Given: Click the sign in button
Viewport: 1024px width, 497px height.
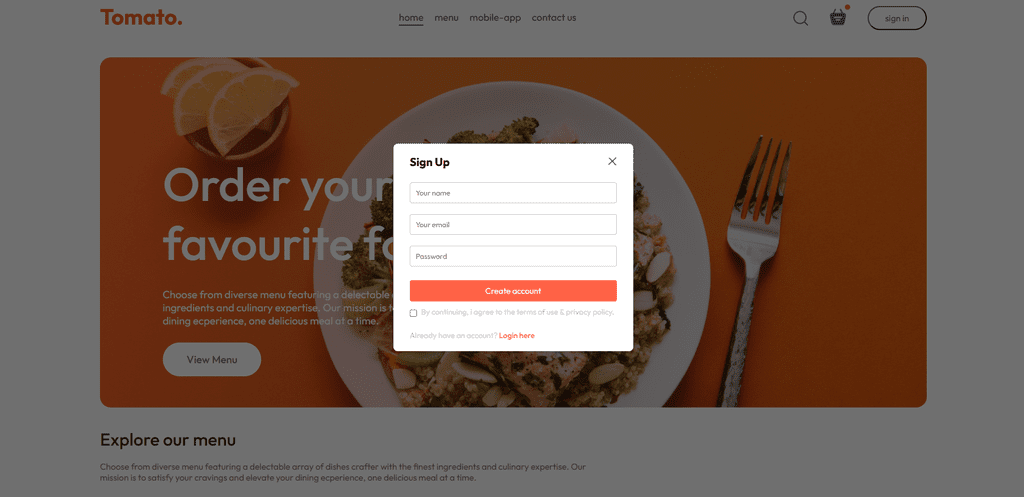Looking at the screenshot, I should point(897,18).
